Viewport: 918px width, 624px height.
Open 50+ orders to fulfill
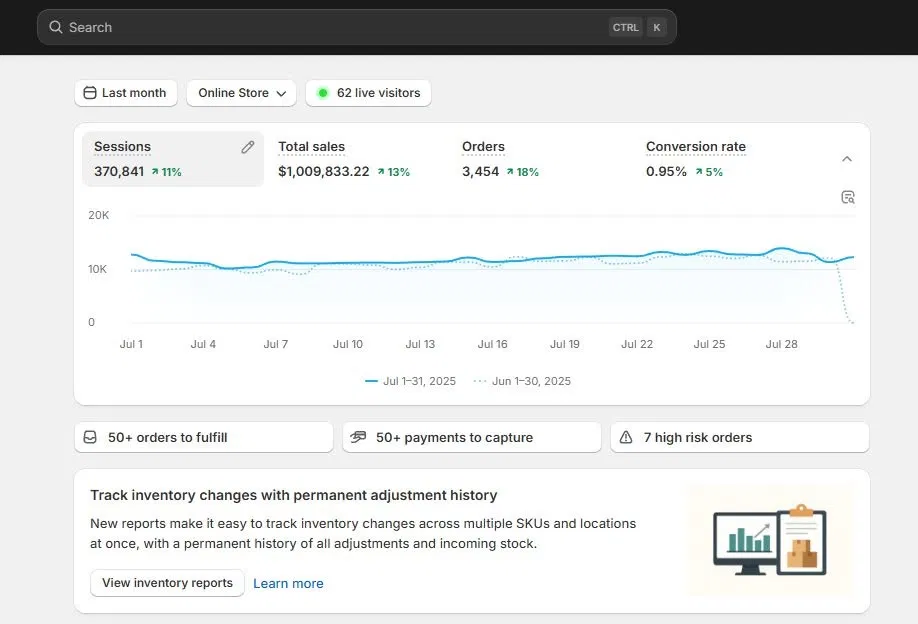[204, 437]
